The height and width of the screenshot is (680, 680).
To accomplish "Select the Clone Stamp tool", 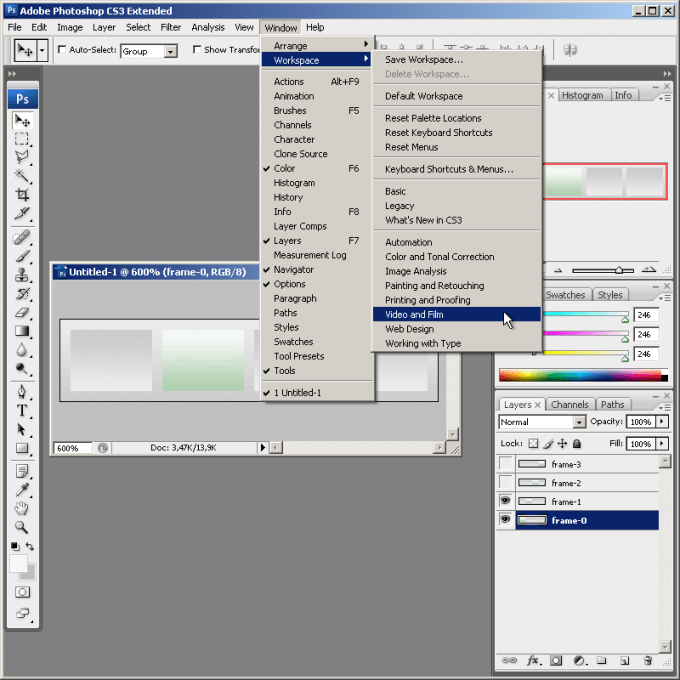I will [22, 275].
